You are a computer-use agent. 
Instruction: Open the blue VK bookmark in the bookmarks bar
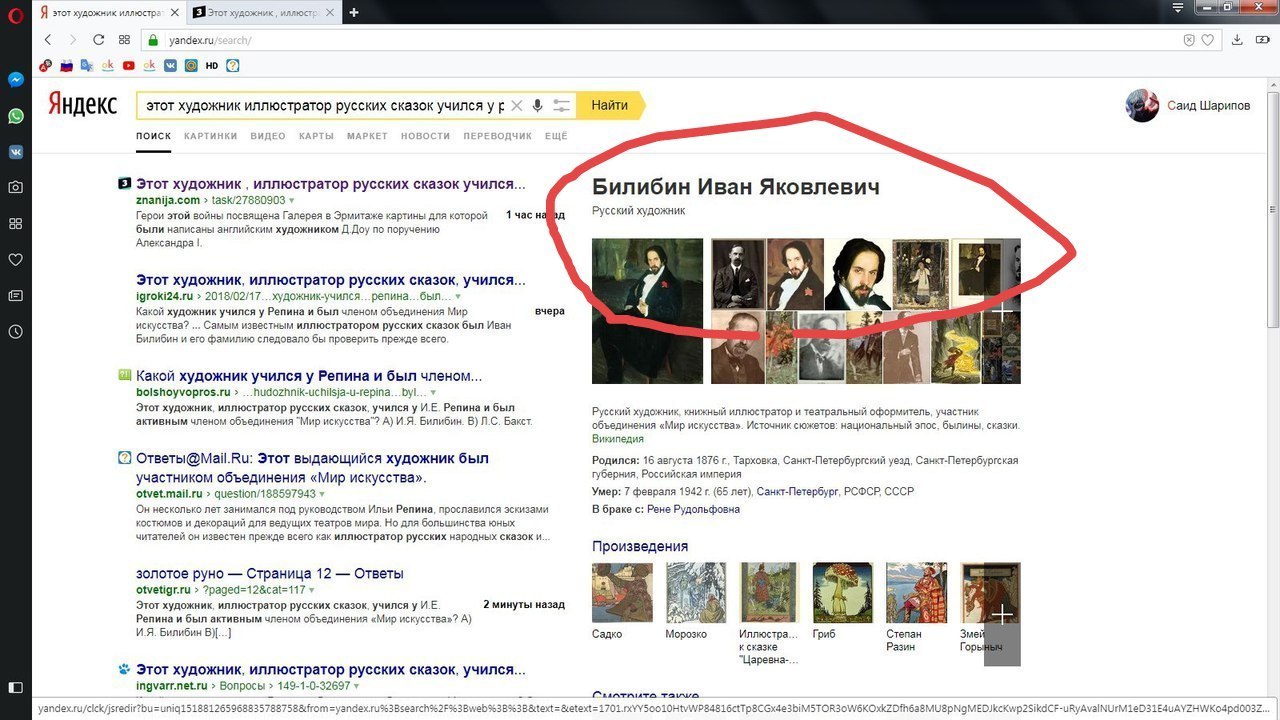(x=170, y=66)
